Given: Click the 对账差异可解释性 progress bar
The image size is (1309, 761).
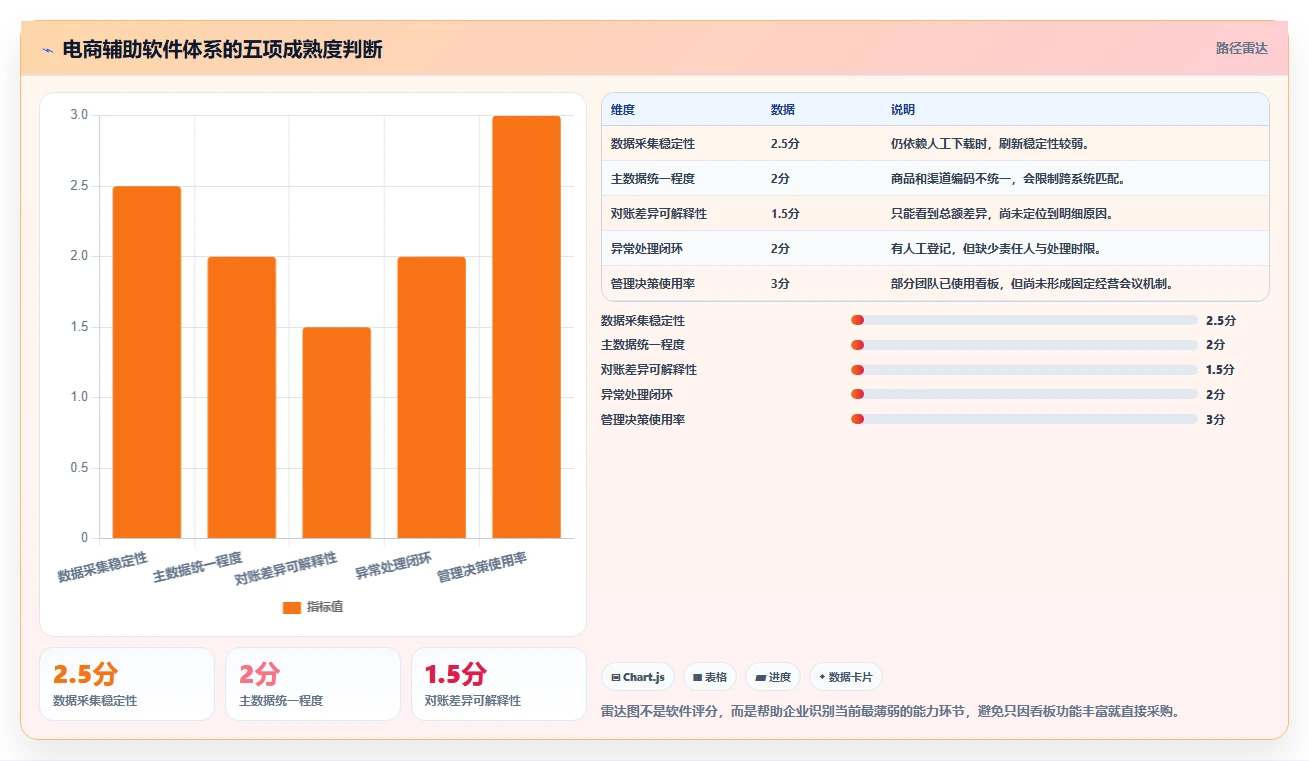Looking at the screenshot, I should [x=1024, y=370].
